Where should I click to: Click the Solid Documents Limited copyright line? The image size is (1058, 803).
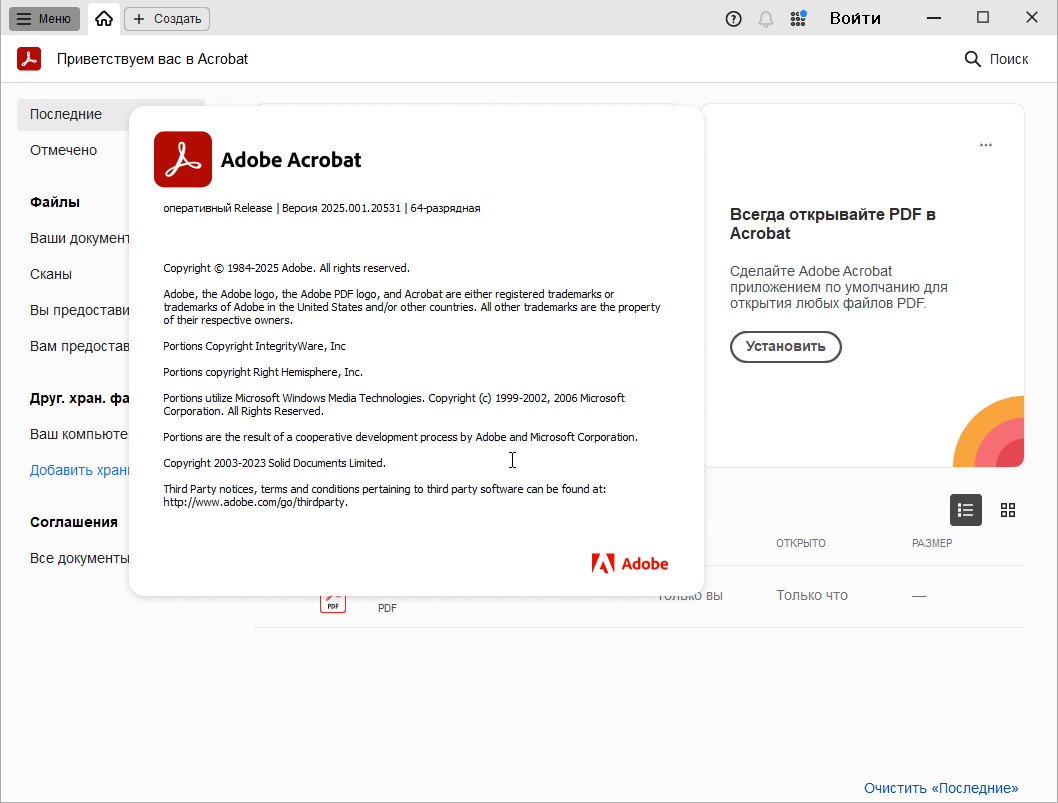(x=275, y=464)
